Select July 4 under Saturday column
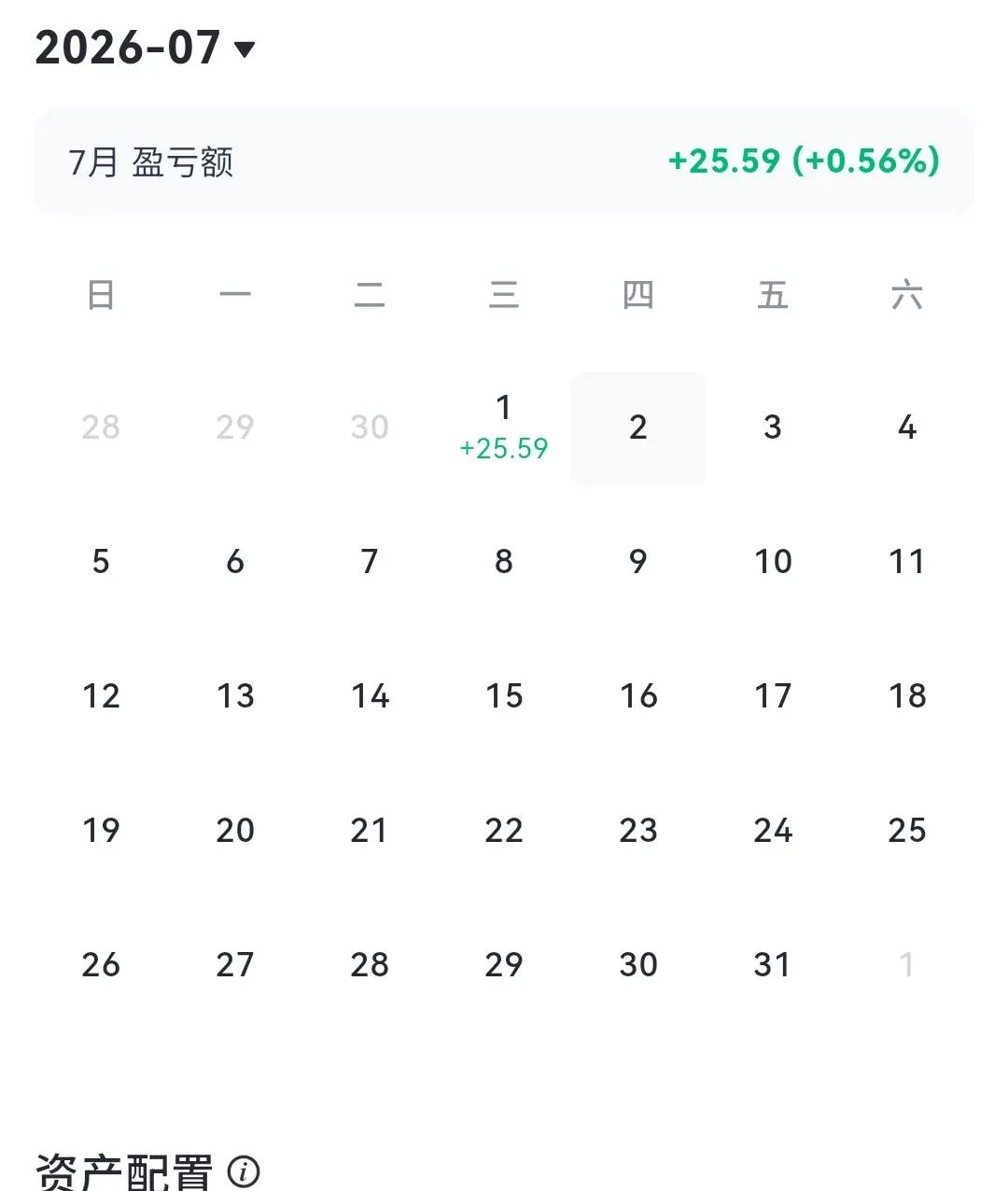This screenshot has width=1008, height=1191. [907, 427]
